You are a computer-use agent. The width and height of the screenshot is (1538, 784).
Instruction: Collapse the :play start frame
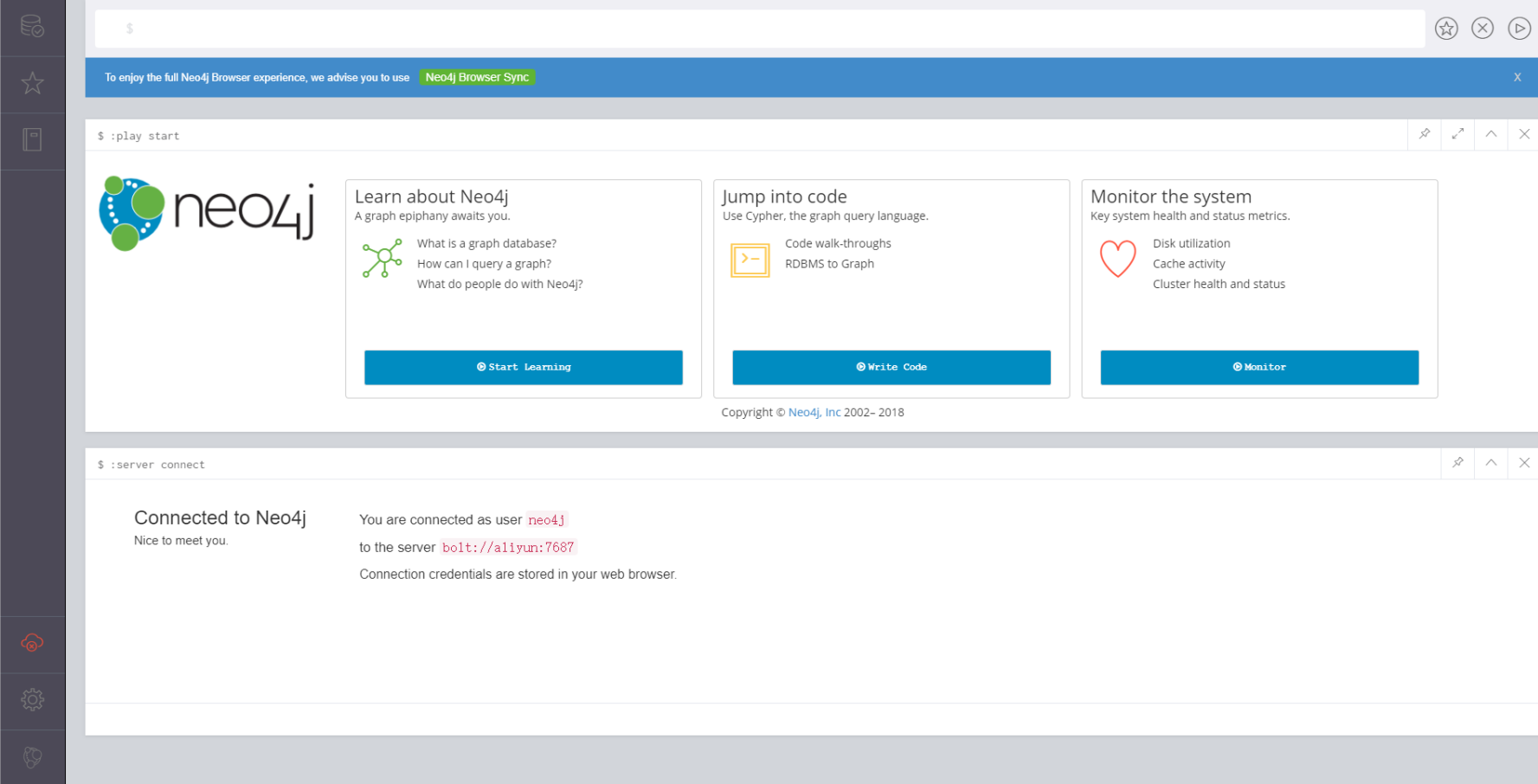point(1490,134)
